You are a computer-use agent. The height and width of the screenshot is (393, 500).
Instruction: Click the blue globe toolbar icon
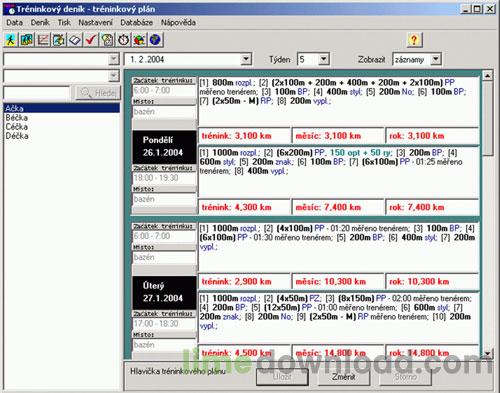tap(155, 40)
